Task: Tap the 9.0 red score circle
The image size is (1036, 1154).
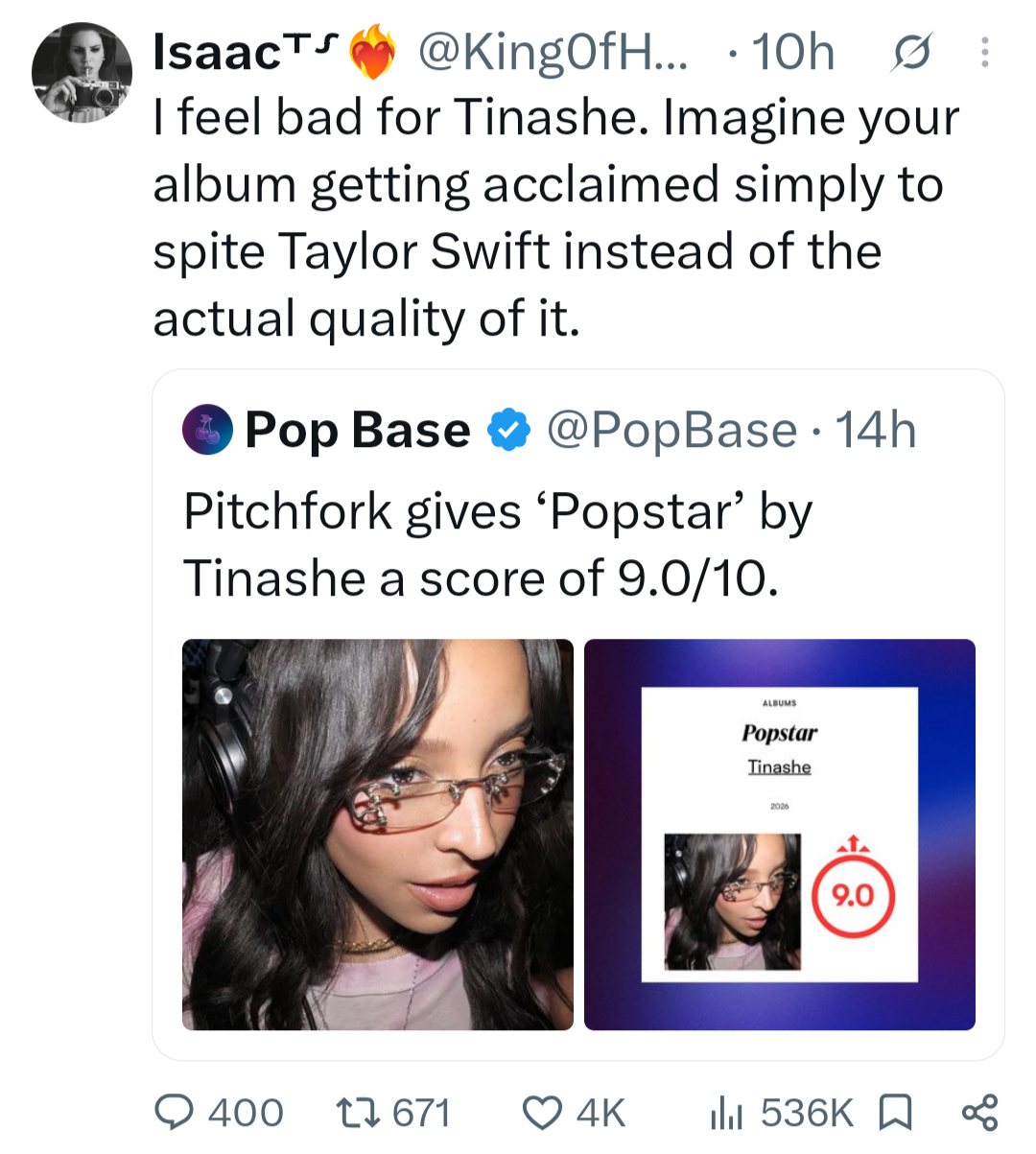Action: pyautogui.click(x=854, y=896)
